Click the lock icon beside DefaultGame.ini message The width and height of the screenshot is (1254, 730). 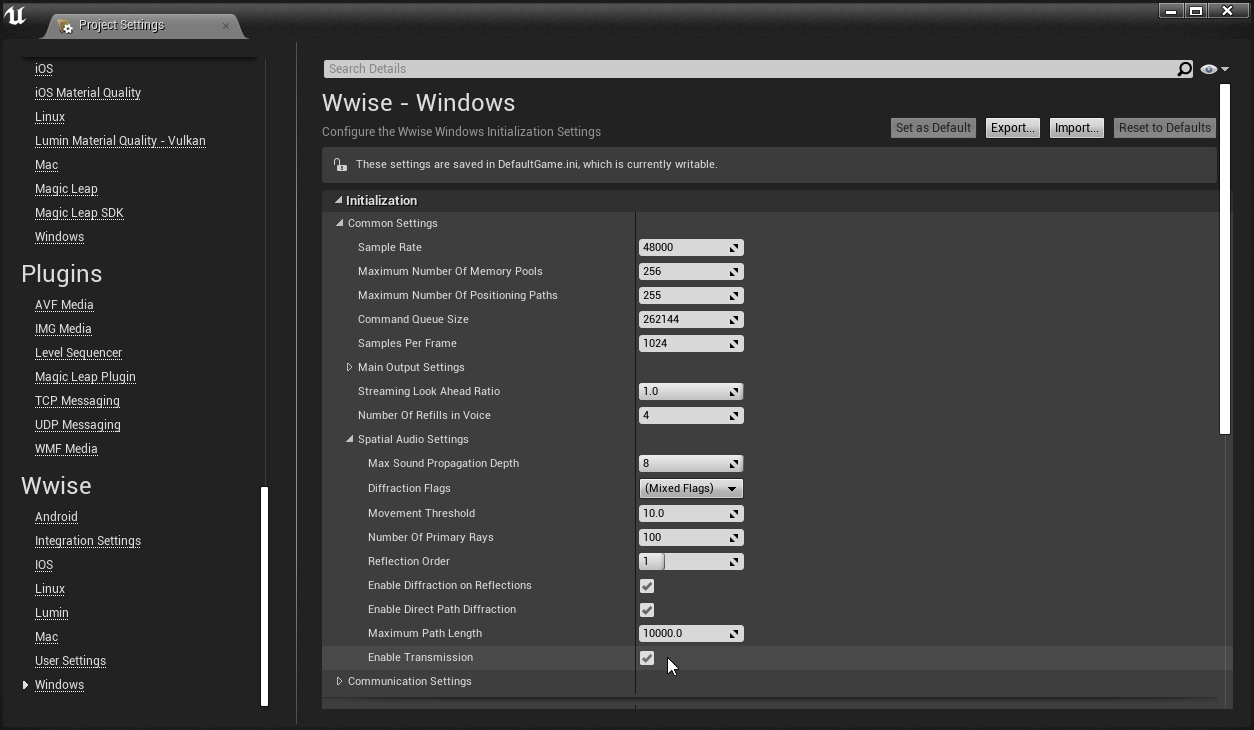(340, 164)
